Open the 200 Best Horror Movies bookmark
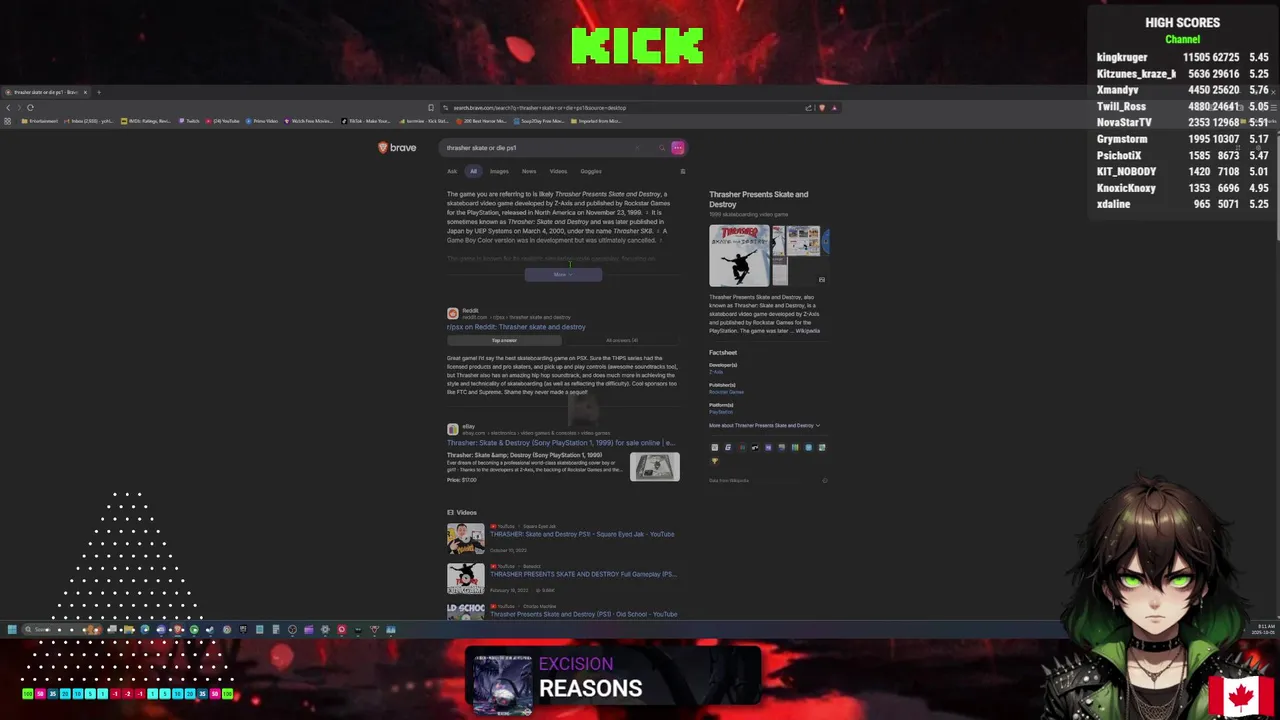The image size is (1280, 720). (x=482, y=121)
